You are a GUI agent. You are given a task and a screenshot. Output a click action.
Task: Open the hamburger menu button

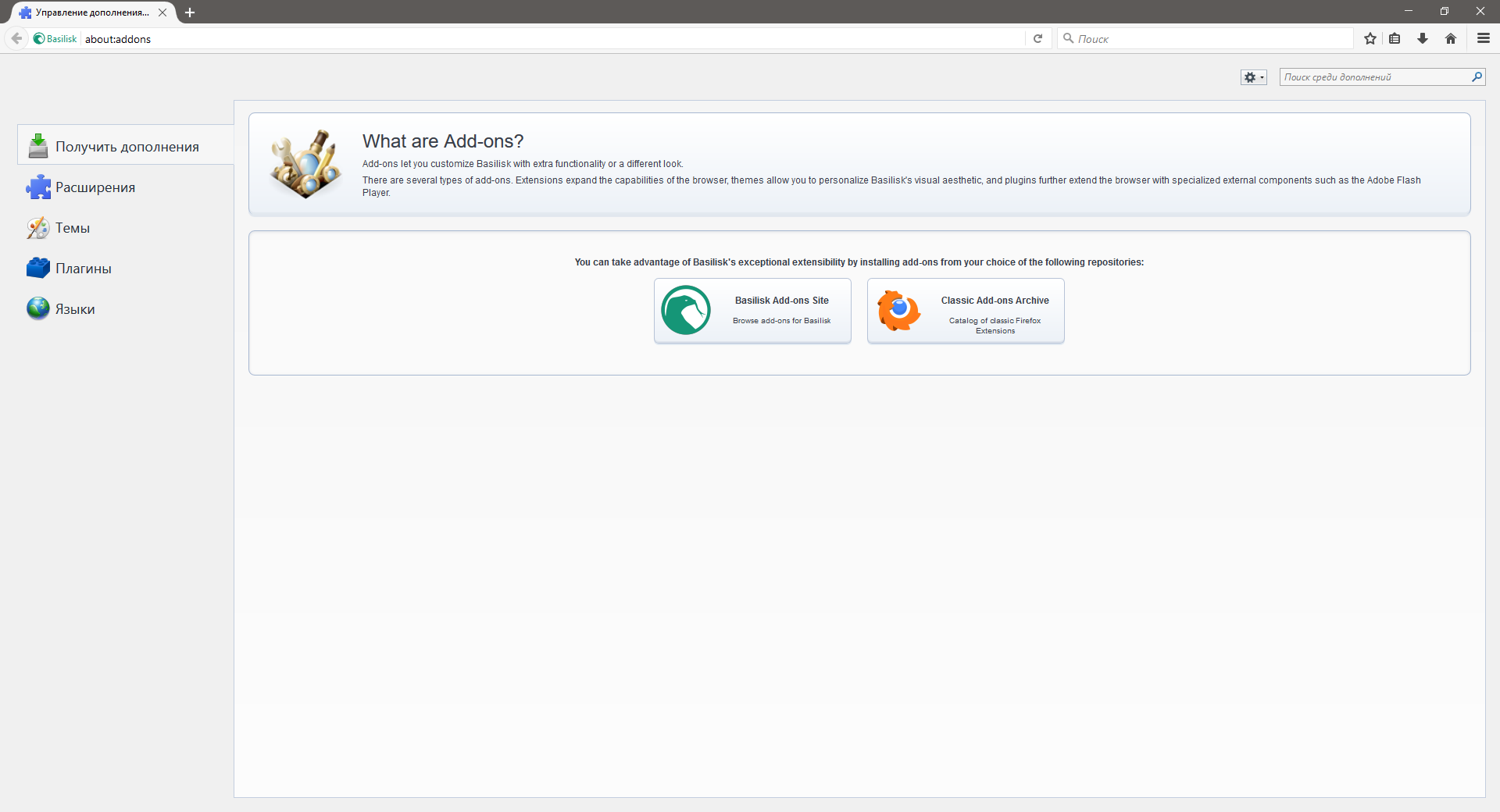point(1483,38)
